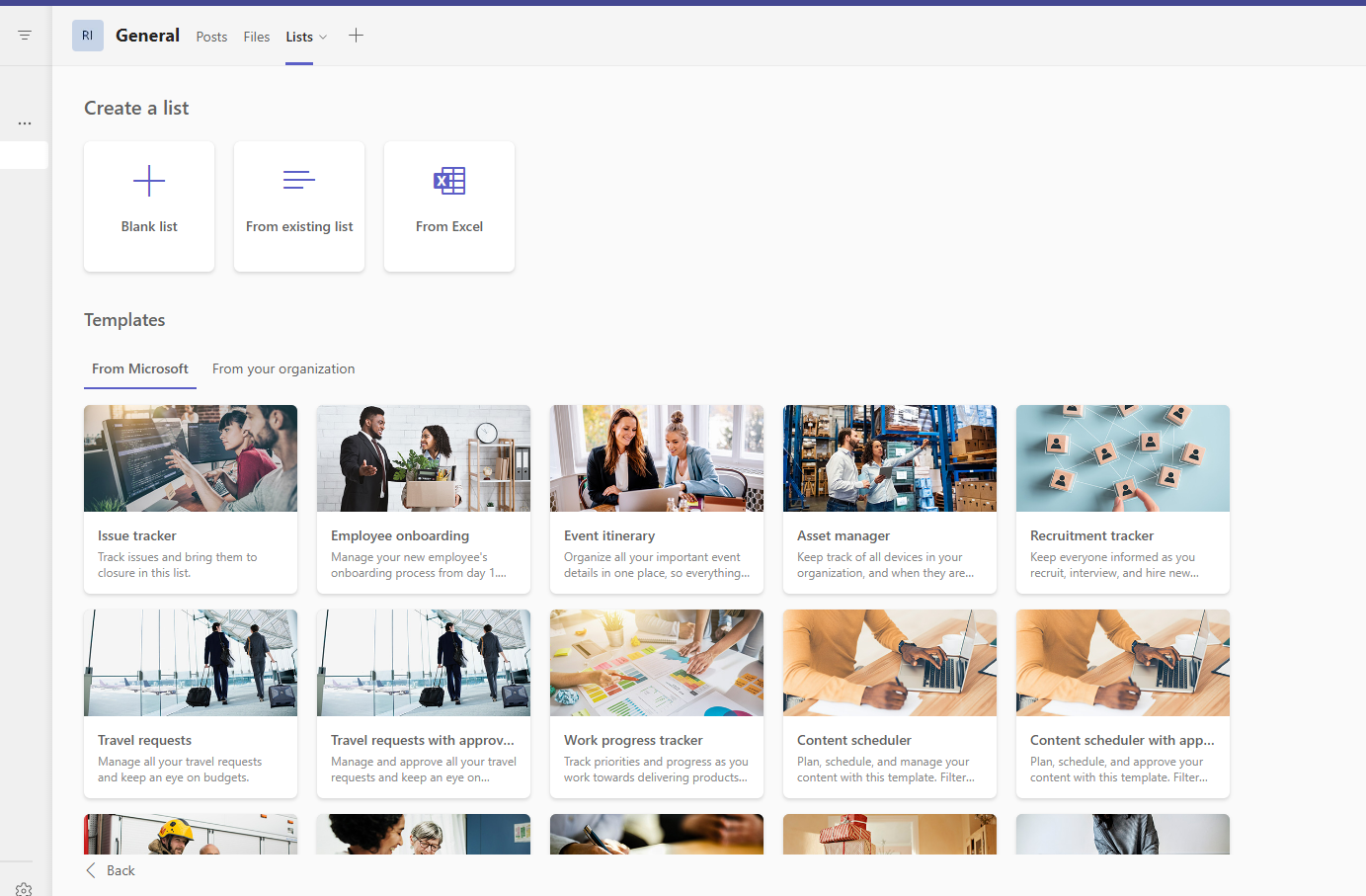Click the Blank list plus icon
The image size is (1366, 896).
149,181
